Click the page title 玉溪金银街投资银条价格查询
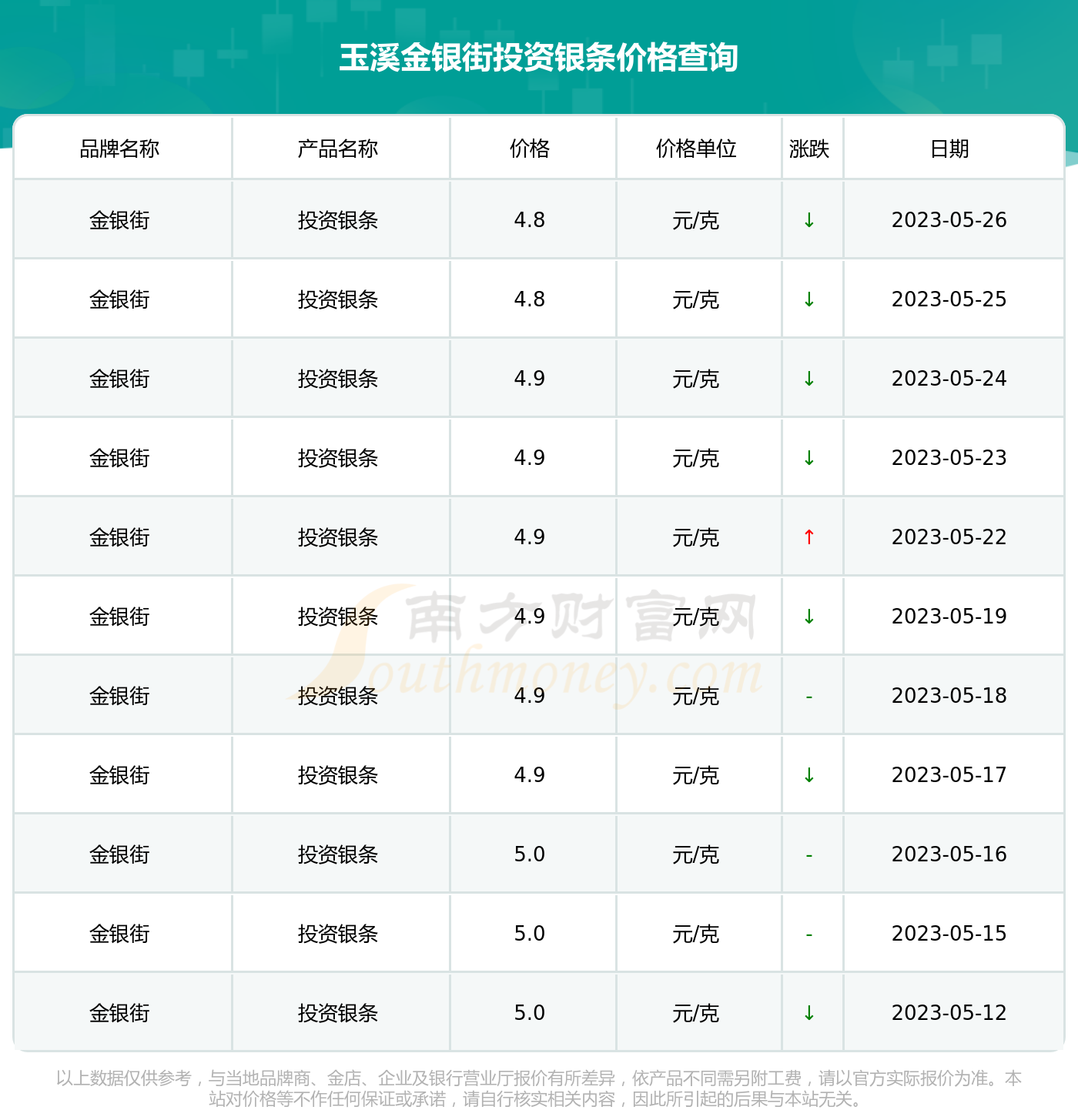This screenshot has height=1120, width=1078. [x=539, y=58]
